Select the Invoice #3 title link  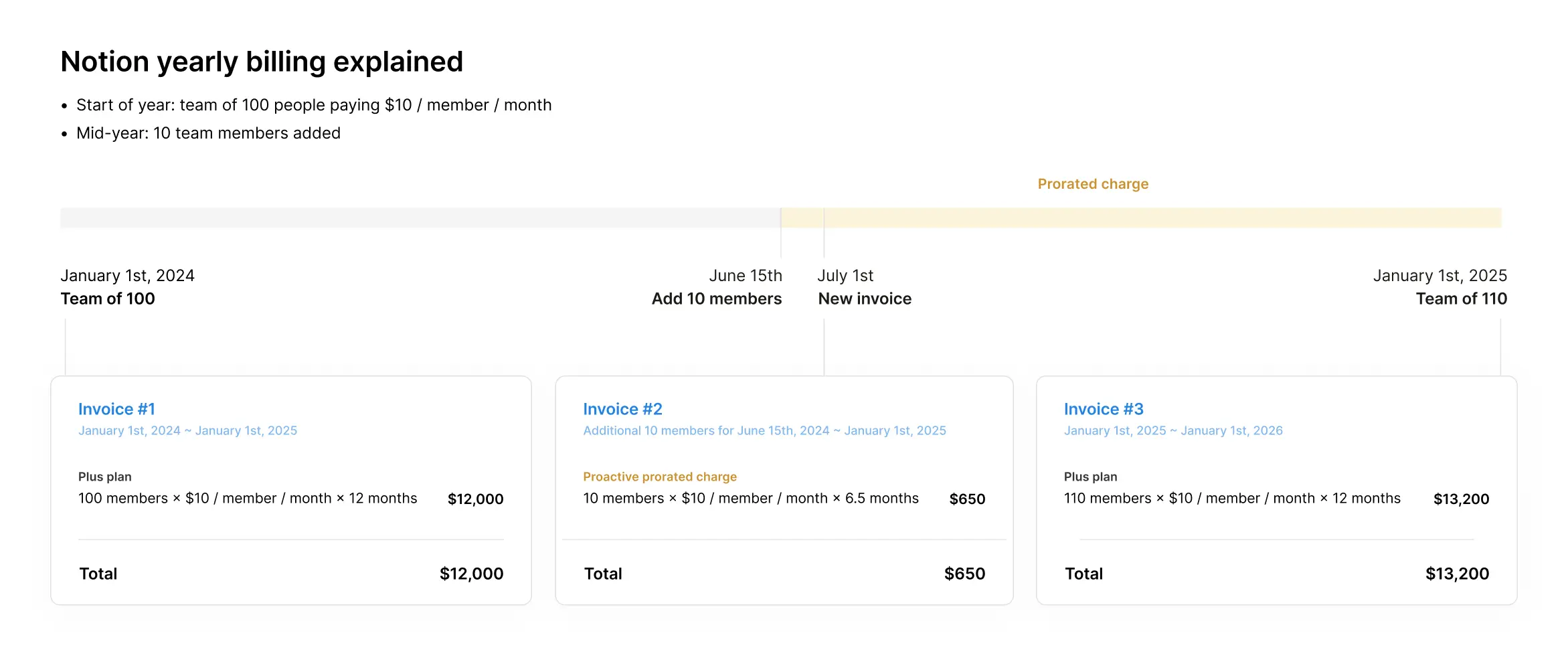[x=1104, y=409]
